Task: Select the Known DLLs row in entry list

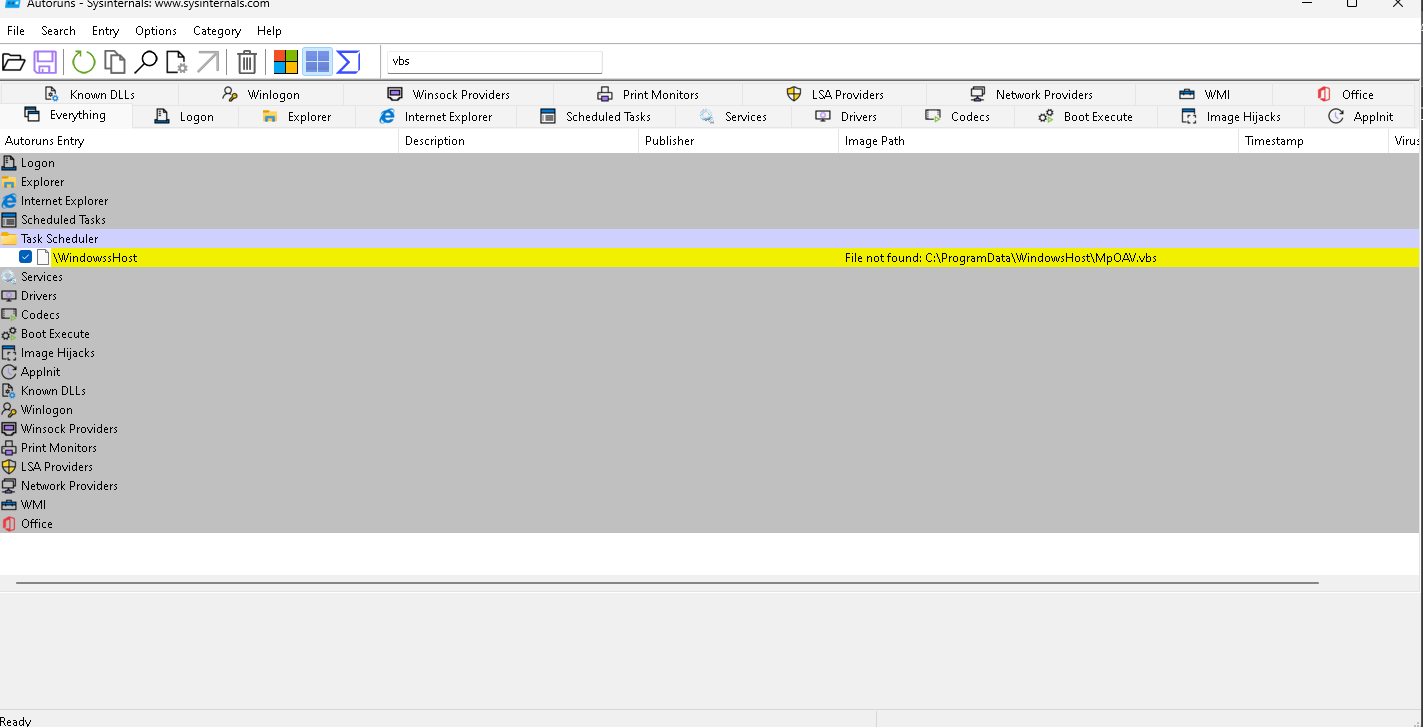Action: click(x=709, y=391)
